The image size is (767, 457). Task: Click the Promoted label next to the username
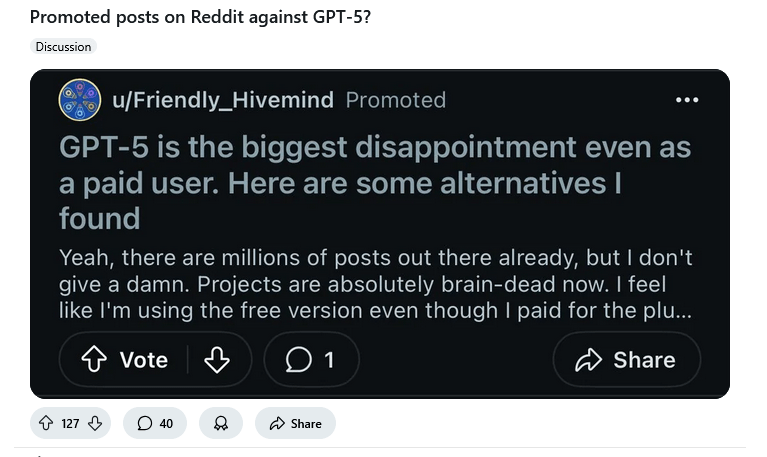tap(395, 100)
